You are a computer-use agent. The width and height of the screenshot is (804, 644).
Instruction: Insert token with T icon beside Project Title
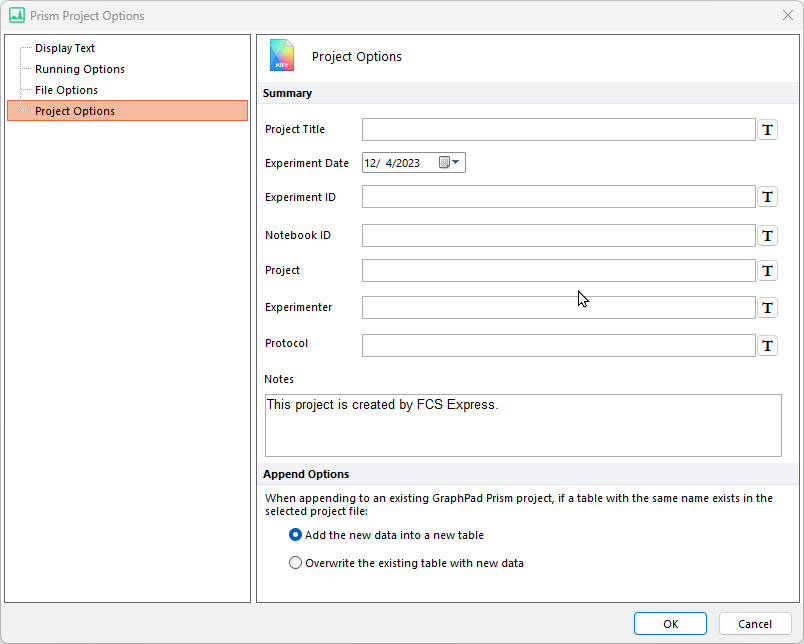click(x=767, y=130)
